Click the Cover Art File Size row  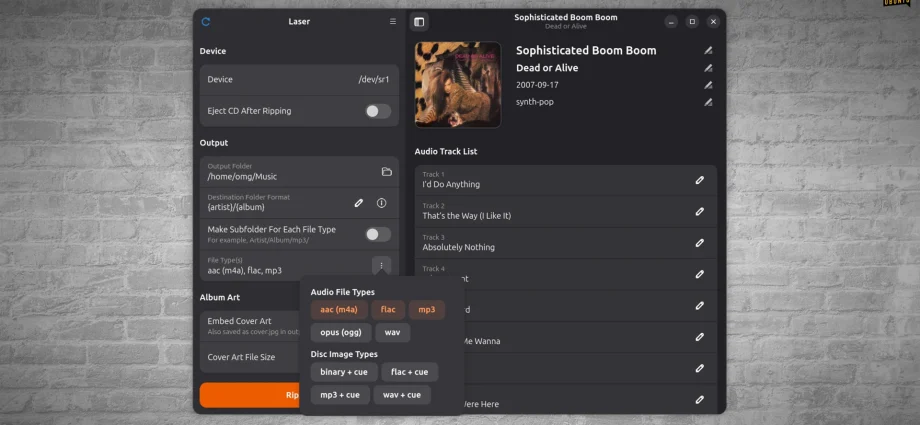pyautogui.click(x=250, y=357)
